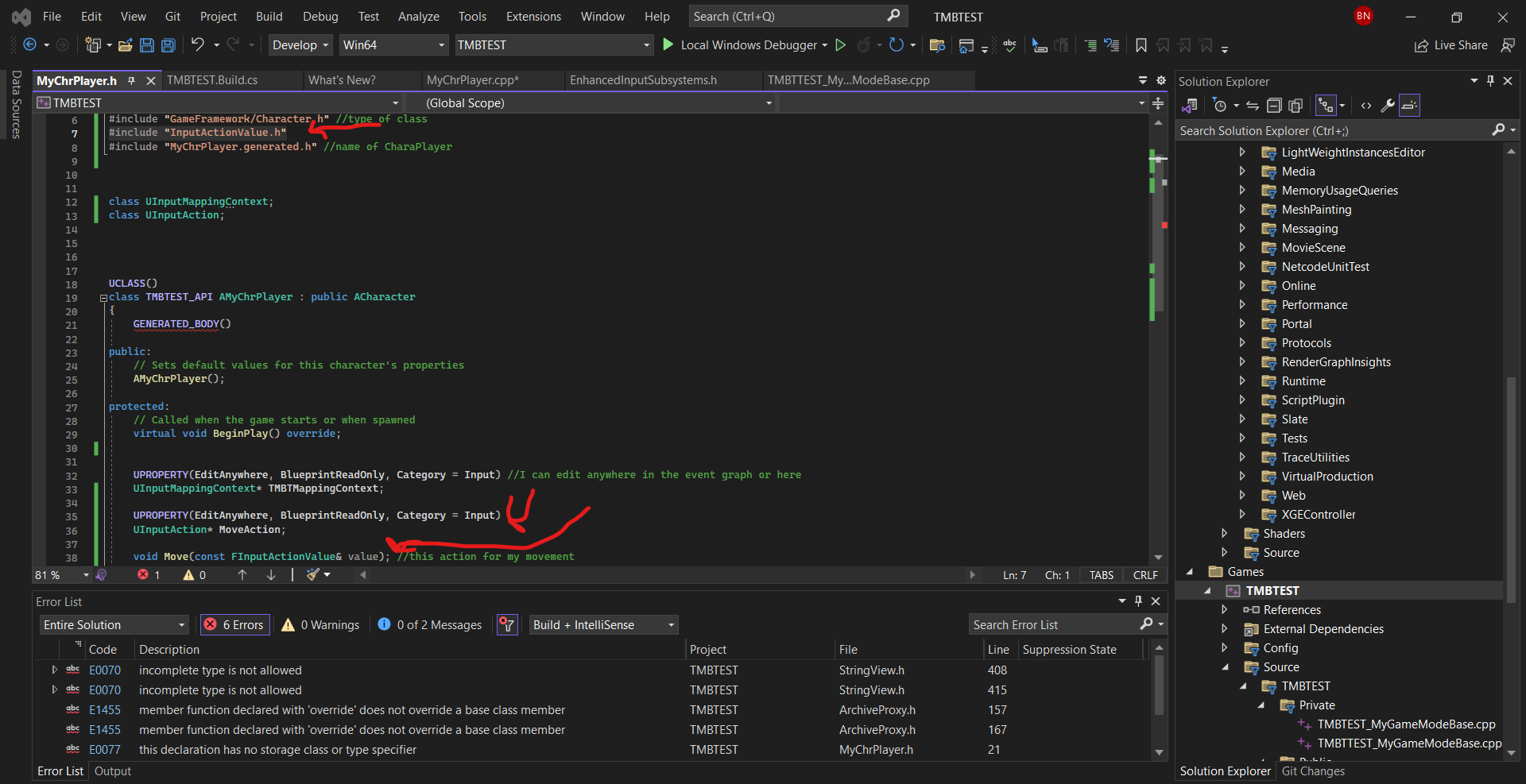Image resolution: width=1526 pixels, height=784 pixels.
Task: Toggle auto-hide pin on Solution Explorer panel
Action: 1491,81
